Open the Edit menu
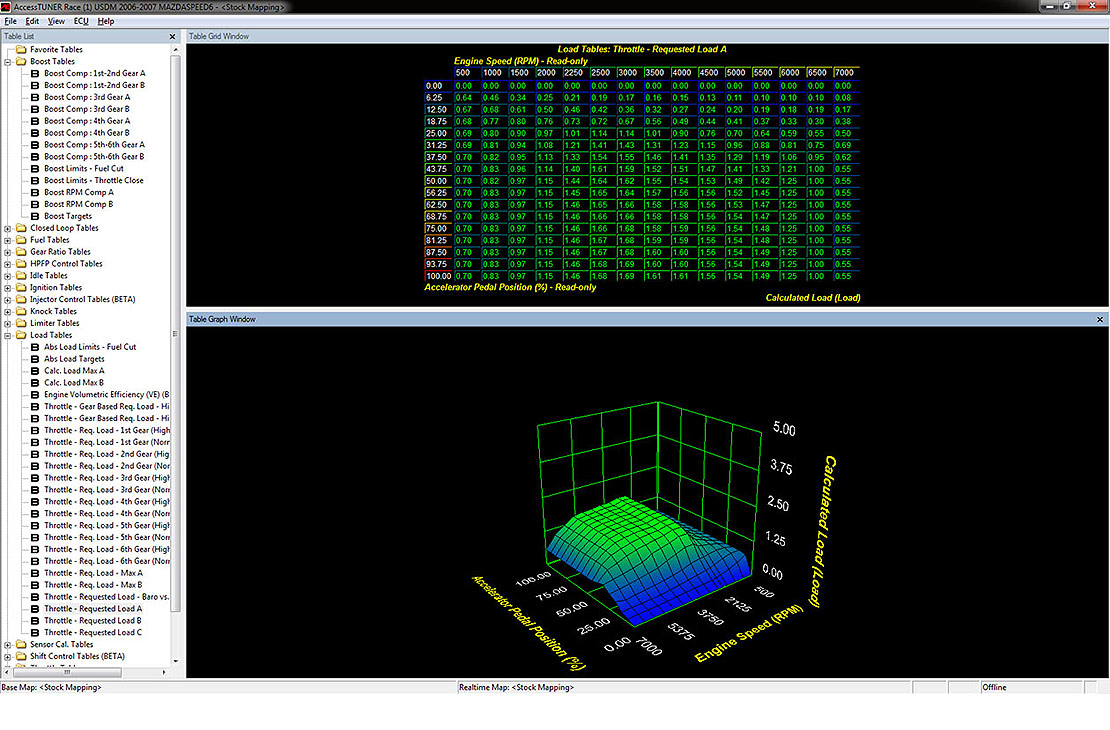The height and width of the screenshot is (730, 1110). pos(32,21)
